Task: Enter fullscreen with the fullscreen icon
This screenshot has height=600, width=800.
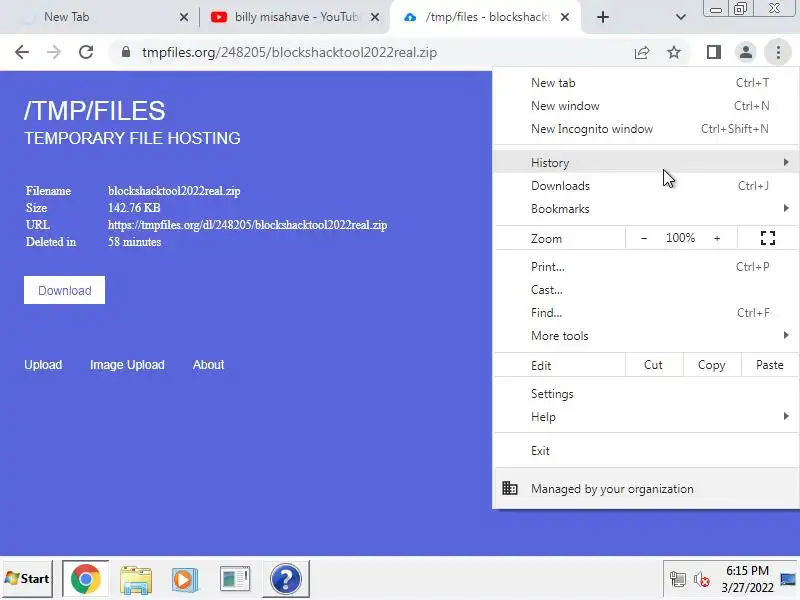Action: pos(767,238)
